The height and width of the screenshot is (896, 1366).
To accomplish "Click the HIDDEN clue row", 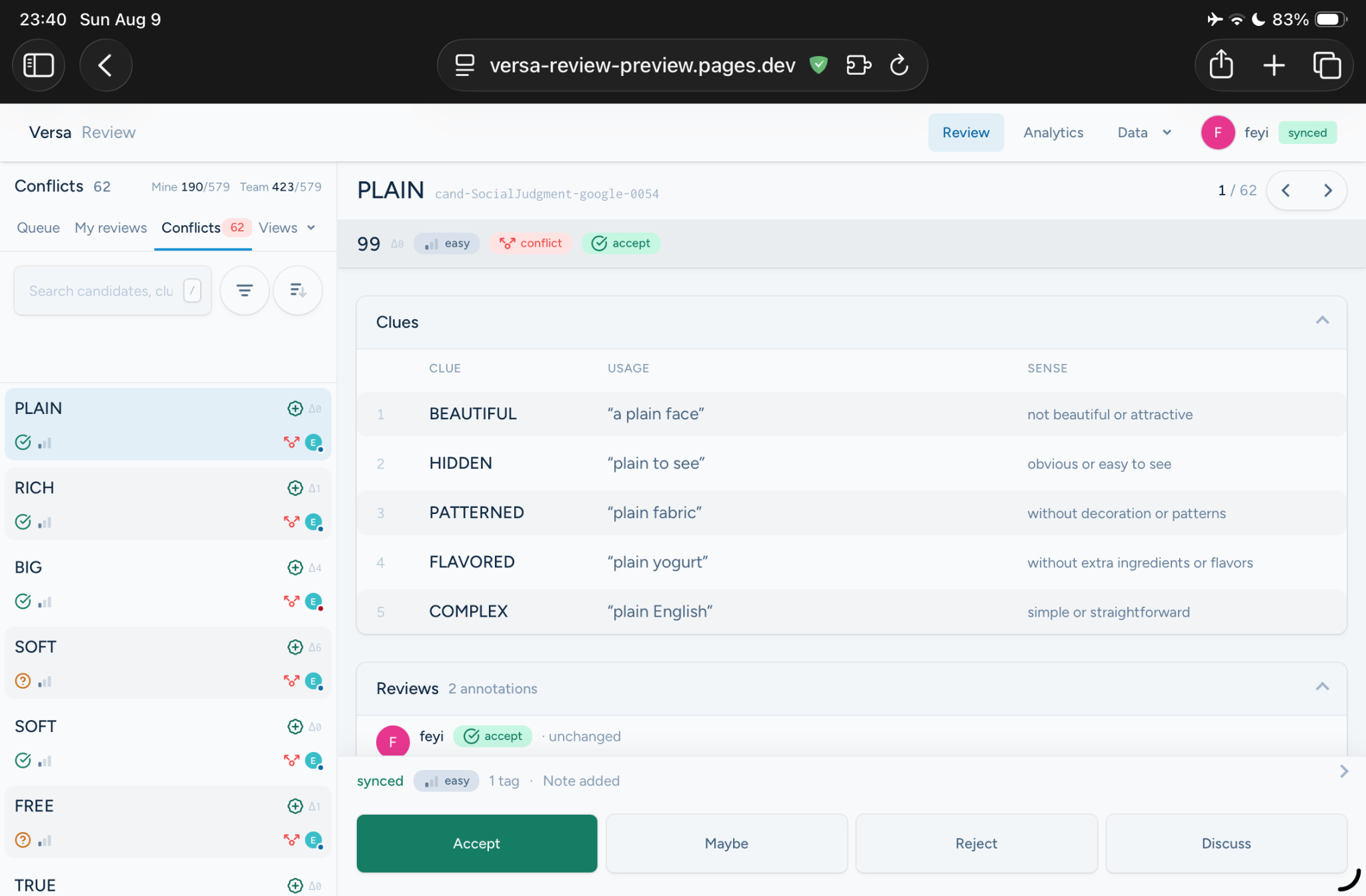I will tap(852, 463).
